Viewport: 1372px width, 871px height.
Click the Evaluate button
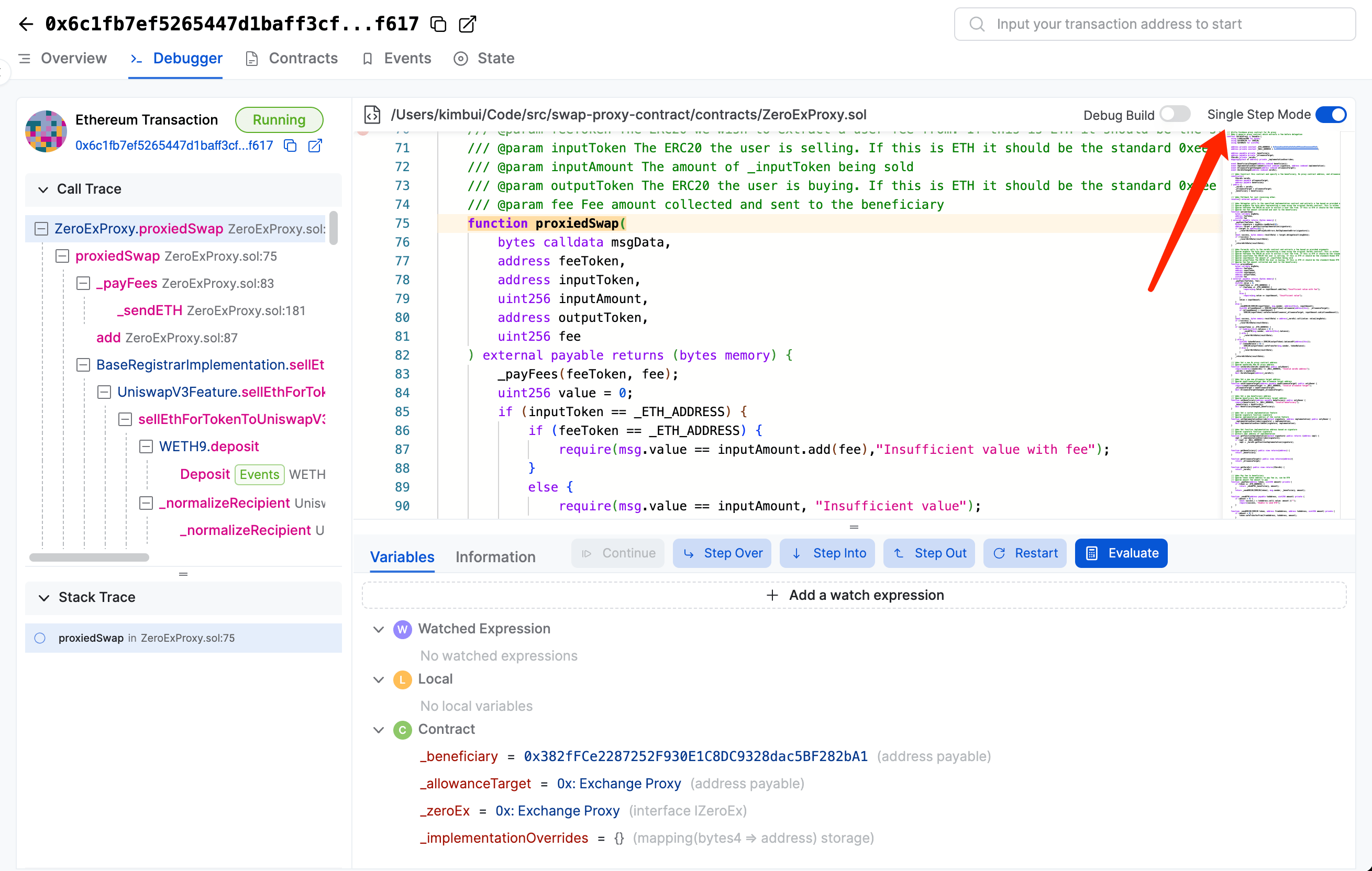click(1121, 553)
